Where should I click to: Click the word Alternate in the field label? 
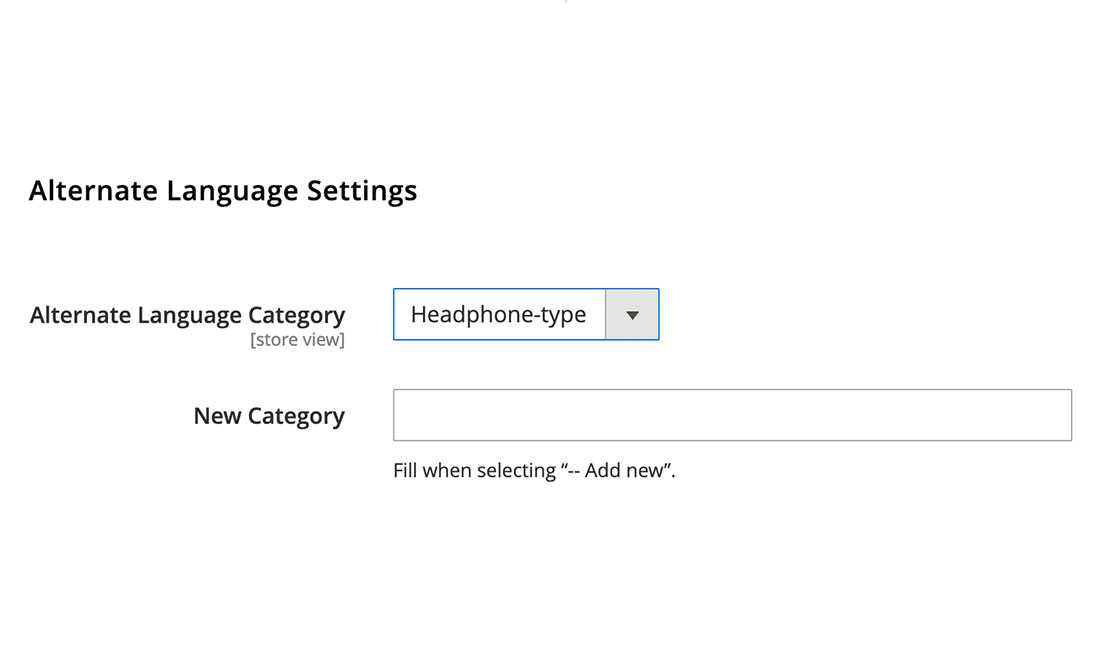(x=80, y=315)
